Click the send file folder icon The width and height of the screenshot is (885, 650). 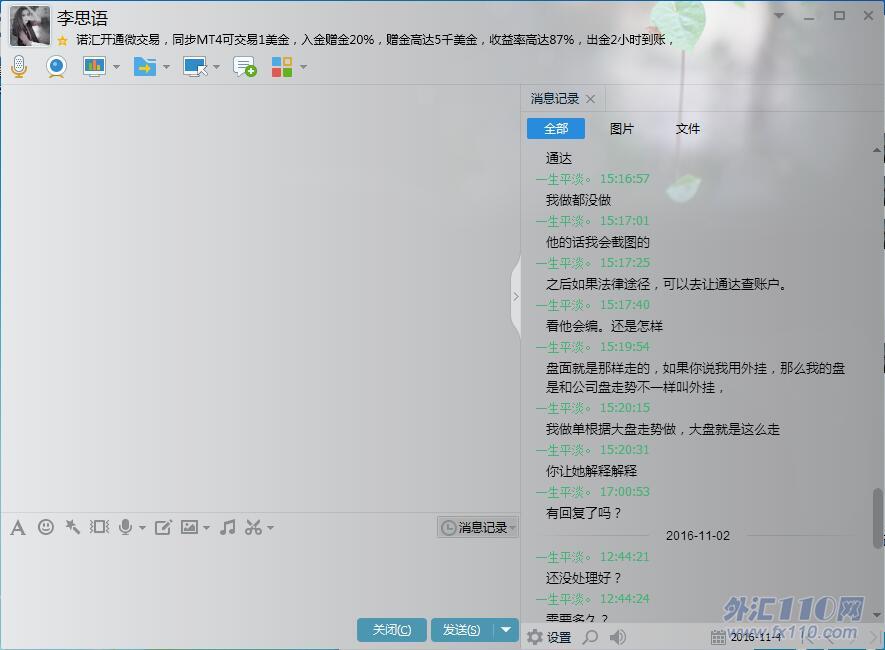[x=145, y=67]
